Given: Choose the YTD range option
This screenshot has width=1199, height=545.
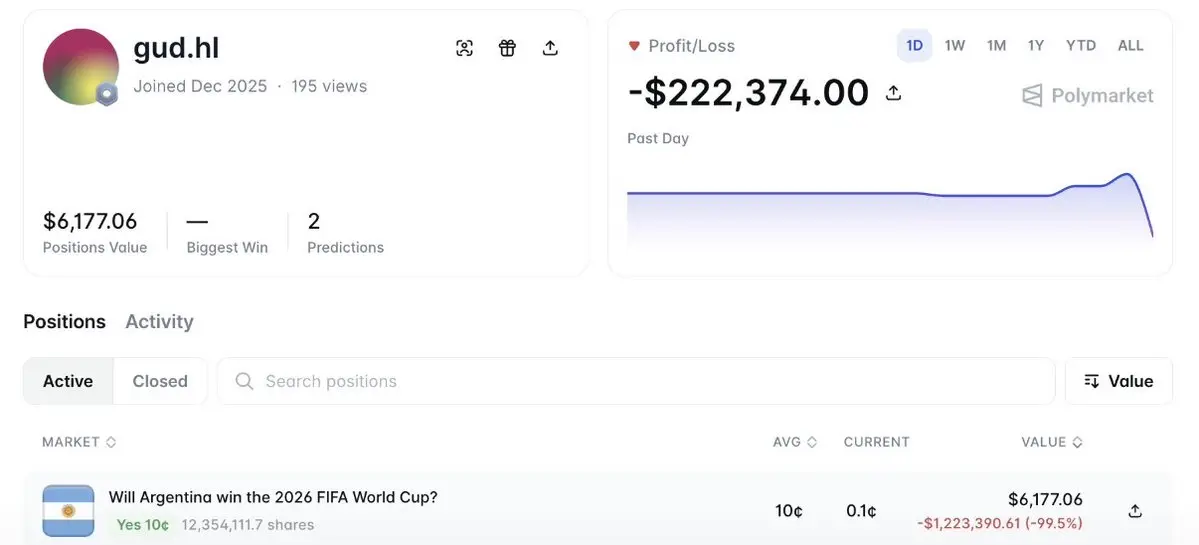Looking at the screenshot, I should 1080,46.
